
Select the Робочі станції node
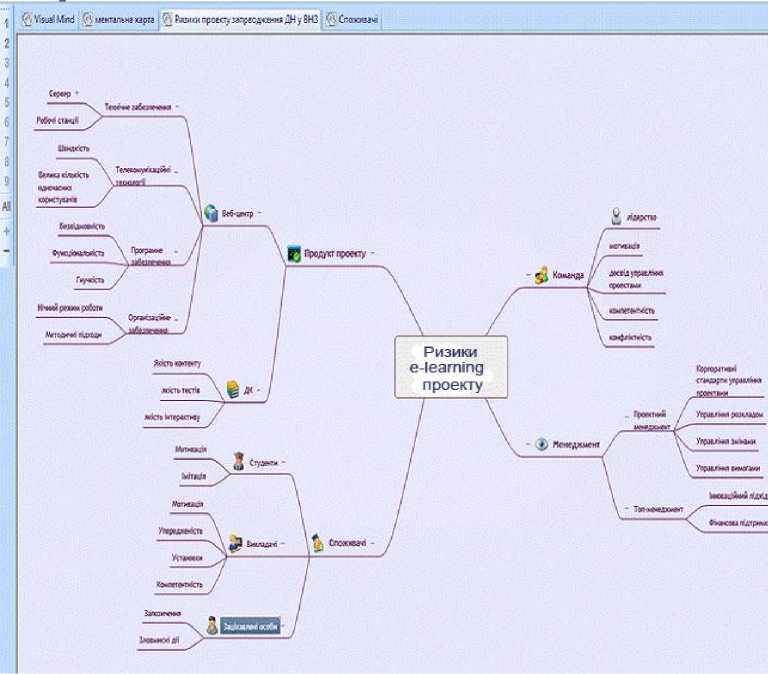tap(57, 120)
